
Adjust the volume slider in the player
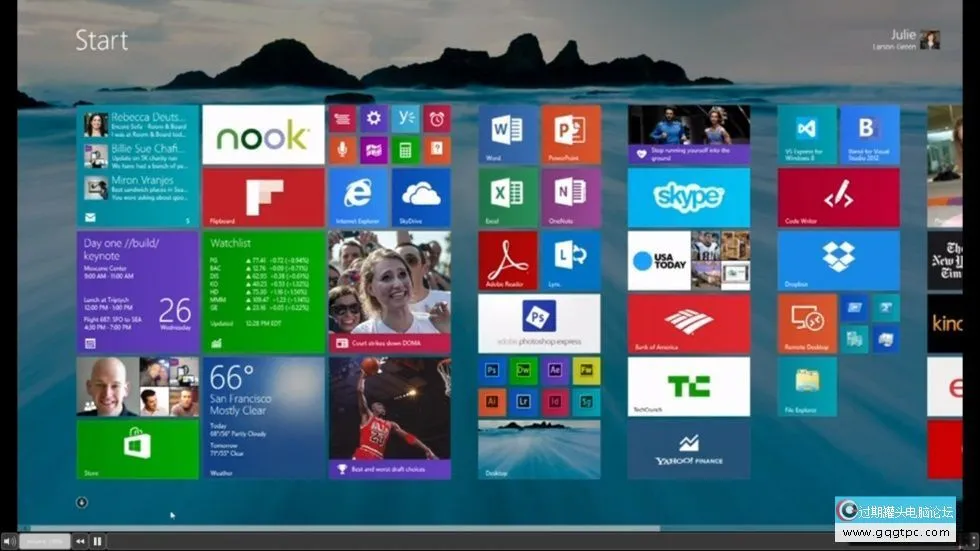[x=45, y=541]
